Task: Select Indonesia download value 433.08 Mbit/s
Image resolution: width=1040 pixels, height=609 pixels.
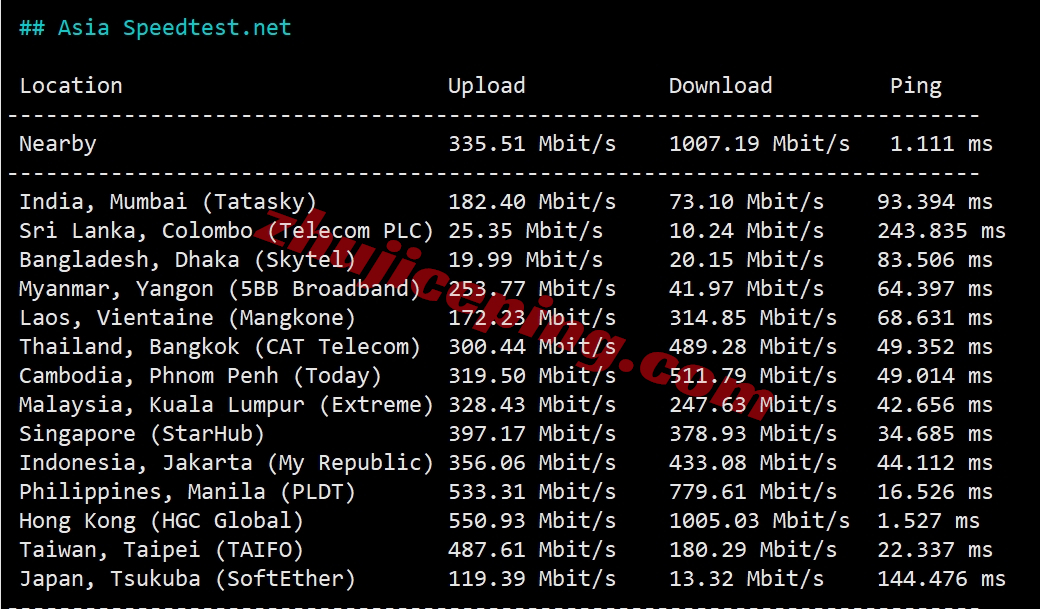Action: coord(753,463)
